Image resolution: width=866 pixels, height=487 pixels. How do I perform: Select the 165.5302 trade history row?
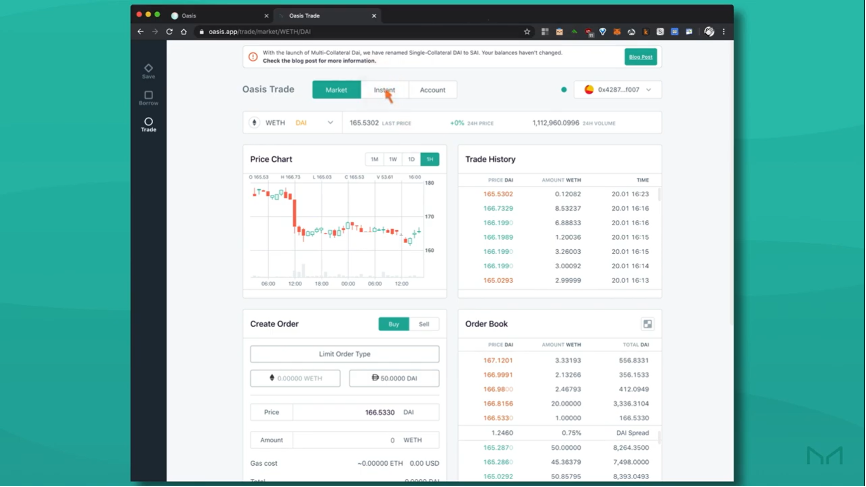click(558, 194)
